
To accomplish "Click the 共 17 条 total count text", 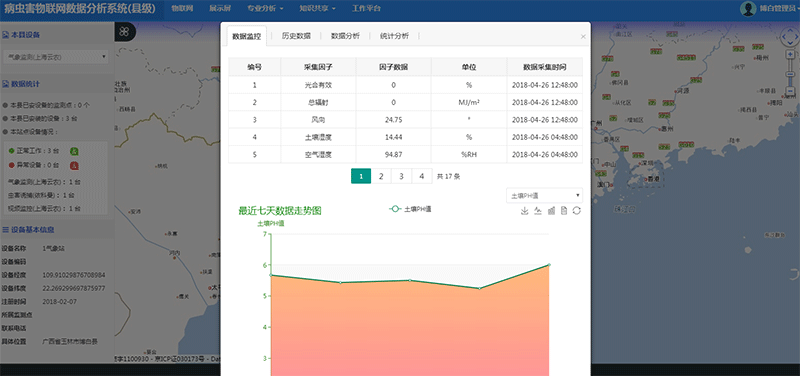I will [449, 177].
